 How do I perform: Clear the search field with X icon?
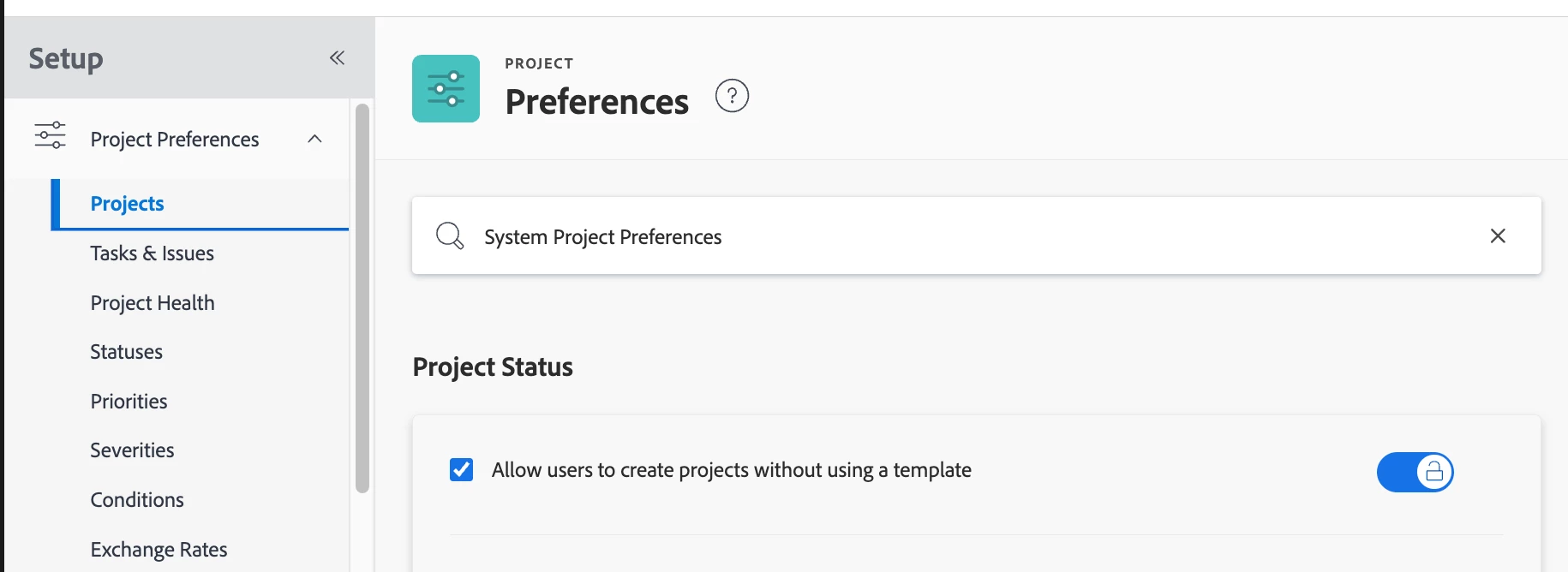click(x=1498, y=235)
